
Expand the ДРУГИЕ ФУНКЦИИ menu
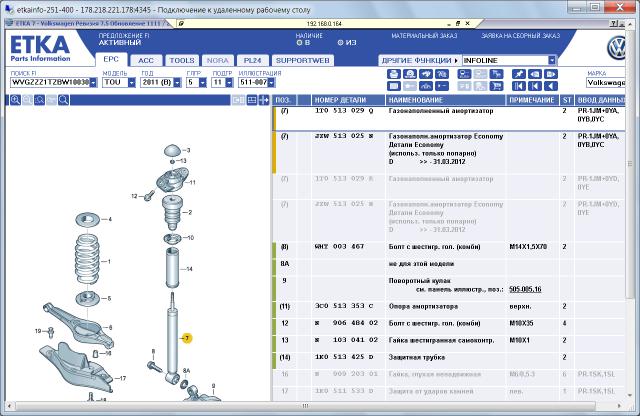(x=420, y=60)
